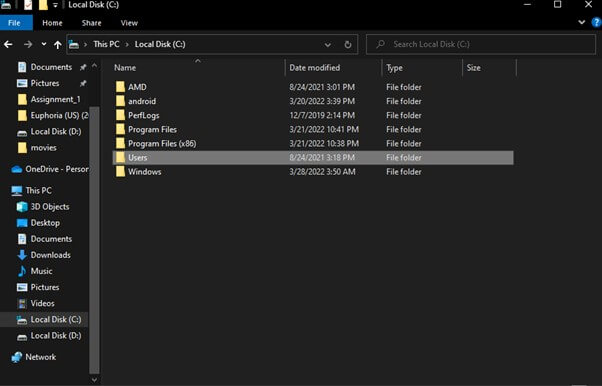Select This PC monitor icon in sidebar
Viewport: 602px width, 386px height.
(17, 191)
